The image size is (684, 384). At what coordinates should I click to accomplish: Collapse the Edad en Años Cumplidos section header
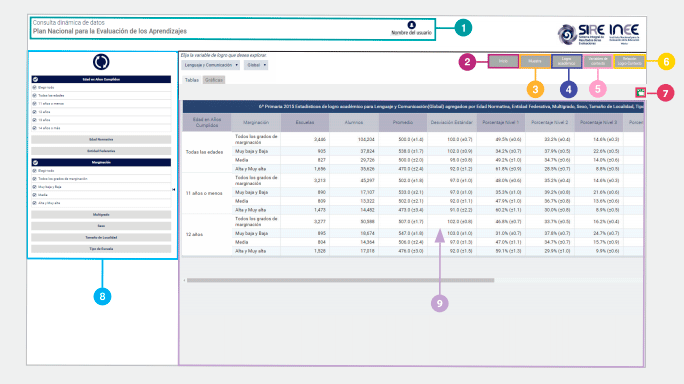101,79
